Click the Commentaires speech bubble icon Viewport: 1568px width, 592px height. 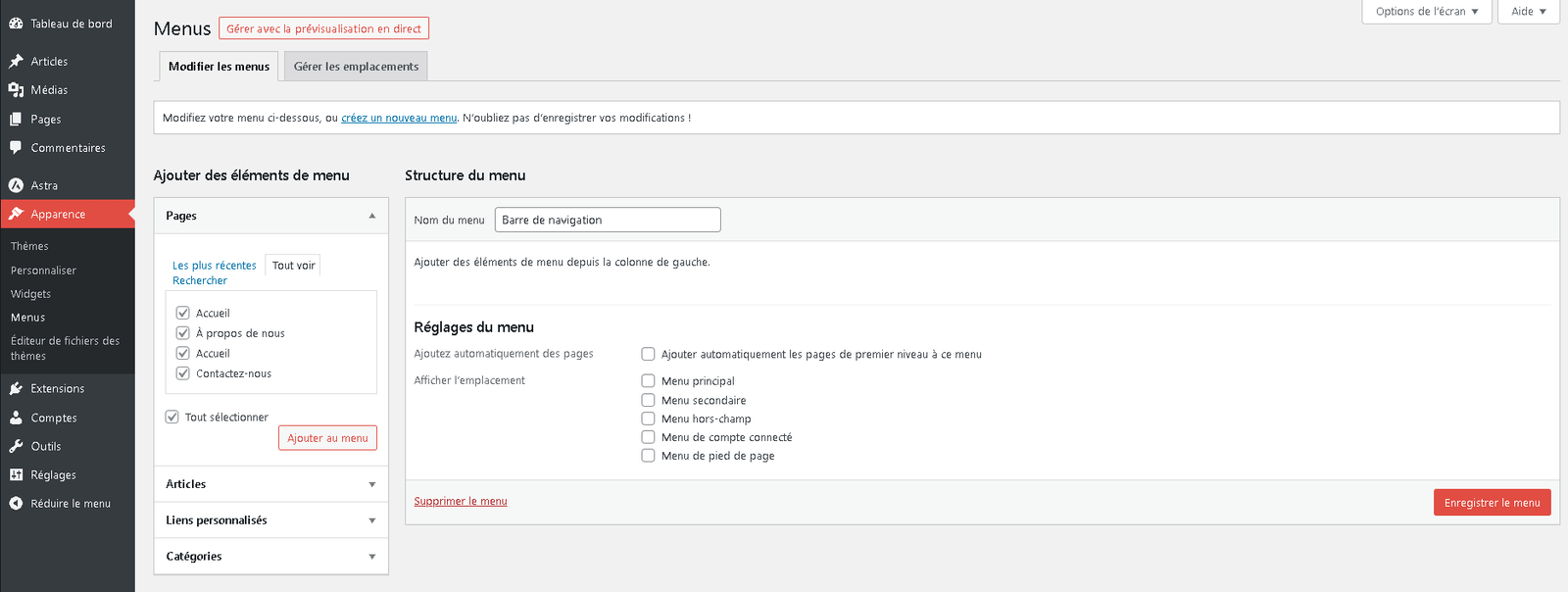point(14,147)
